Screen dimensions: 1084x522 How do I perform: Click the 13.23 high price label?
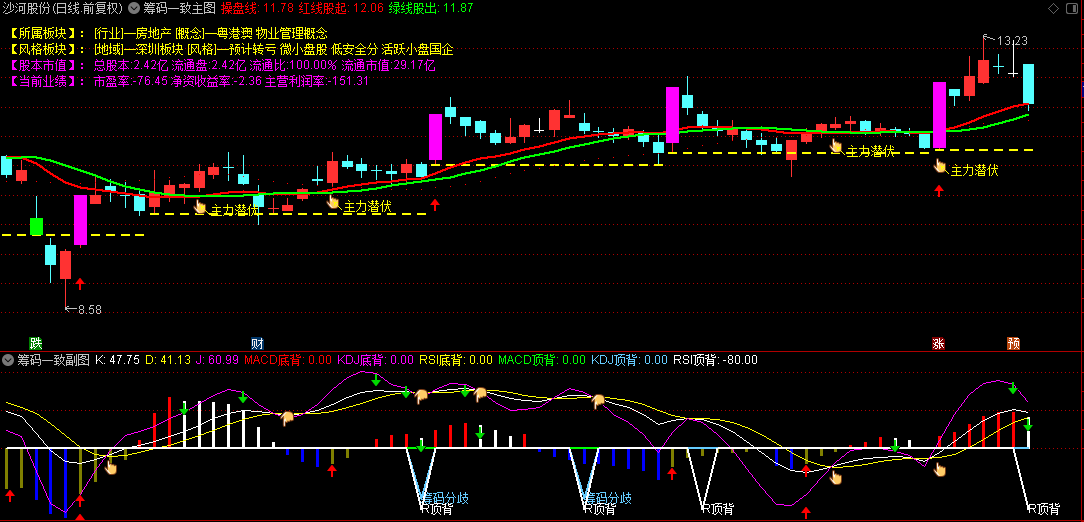1012,41
